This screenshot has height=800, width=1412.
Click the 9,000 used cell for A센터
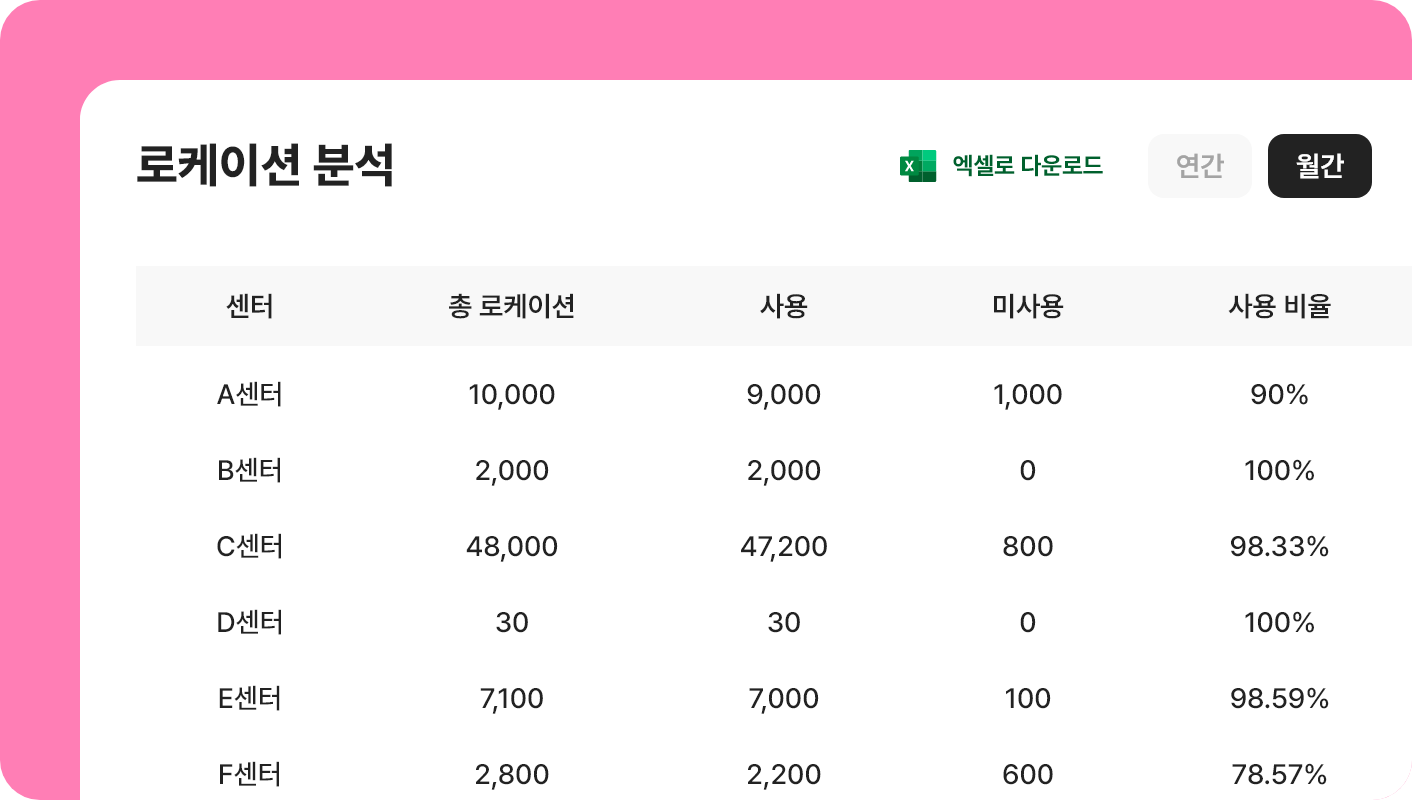784,395
